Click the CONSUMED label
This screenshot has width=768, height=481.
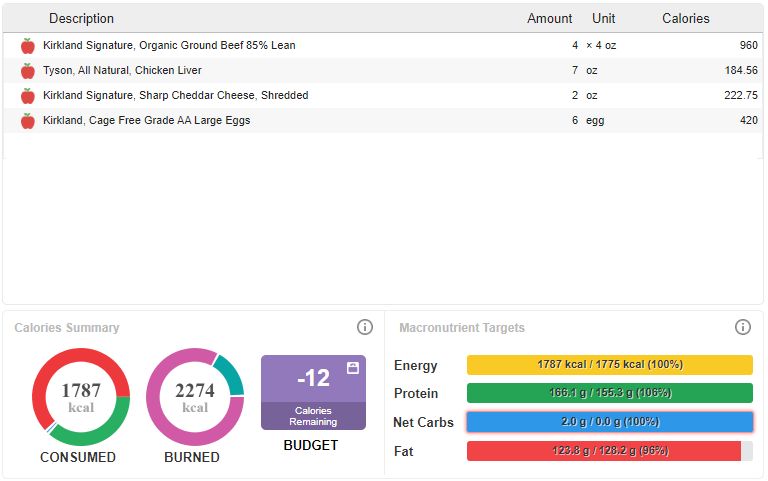(78, 457)
